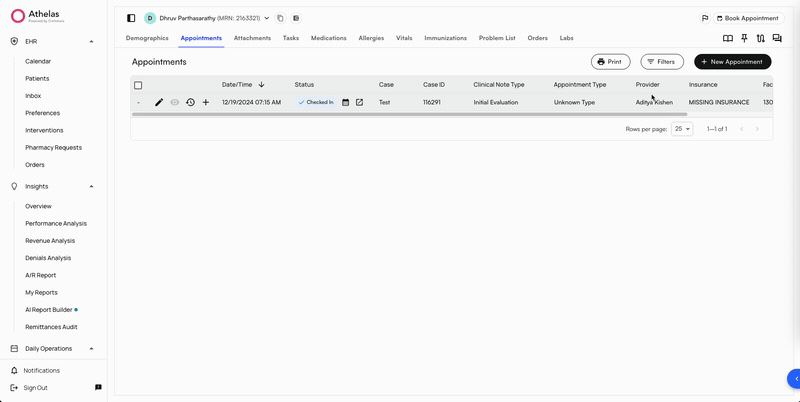Open Pharmacy Requests in sidebar
Viewport: 800px width, 402px height.
tap(54, 148)
